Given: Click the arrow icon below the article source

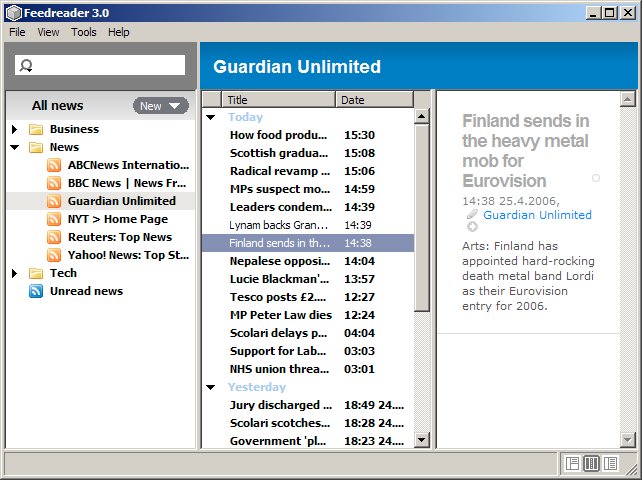Looking at the screenshot, I should coord(472,226).
